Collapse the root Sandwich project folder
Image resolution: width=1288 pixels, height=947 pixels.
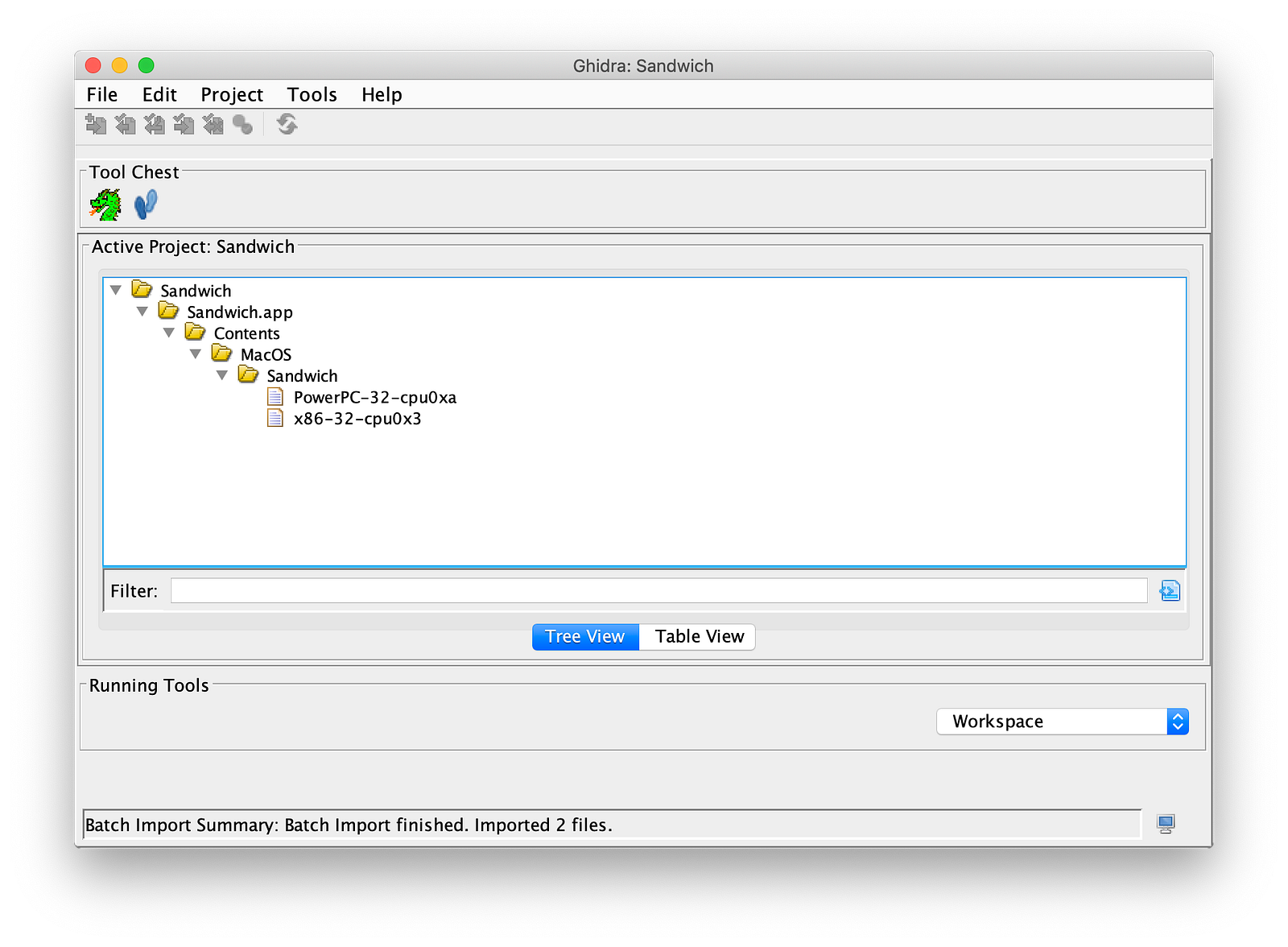coord(116,290)
